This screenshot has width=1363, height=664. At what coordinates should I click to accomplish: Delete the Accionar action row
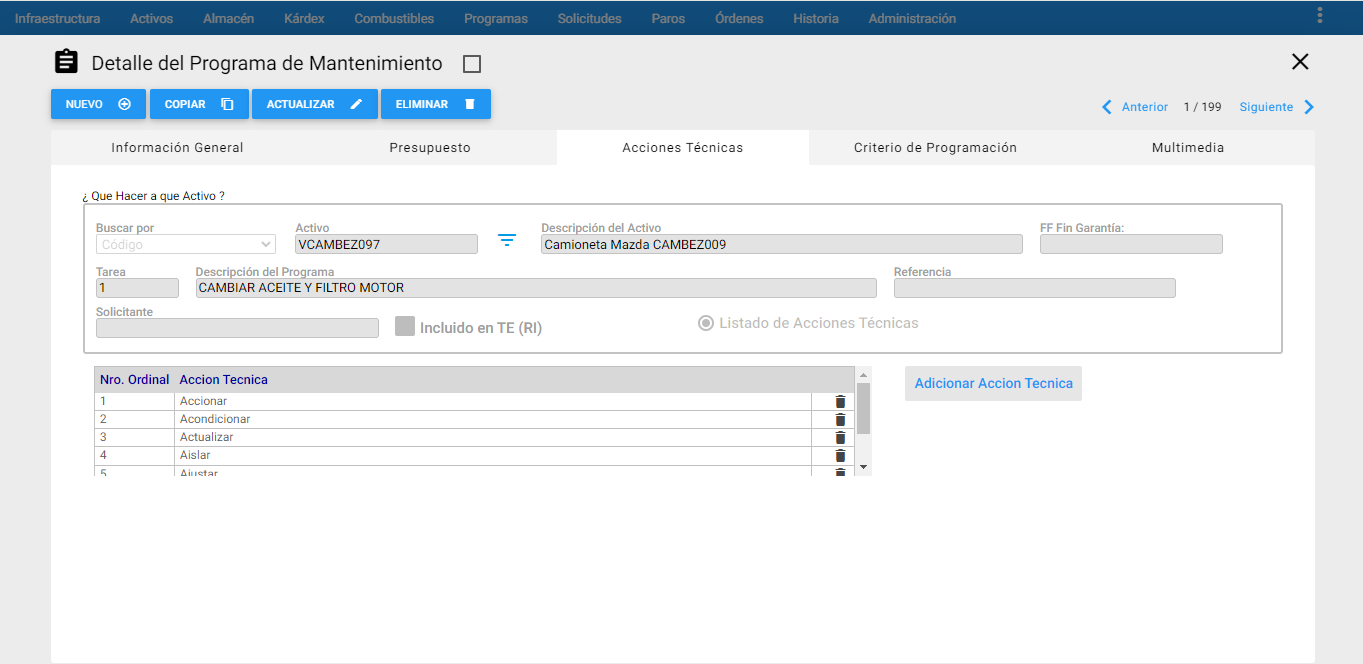pyautogui.click(x=840, y=401)
